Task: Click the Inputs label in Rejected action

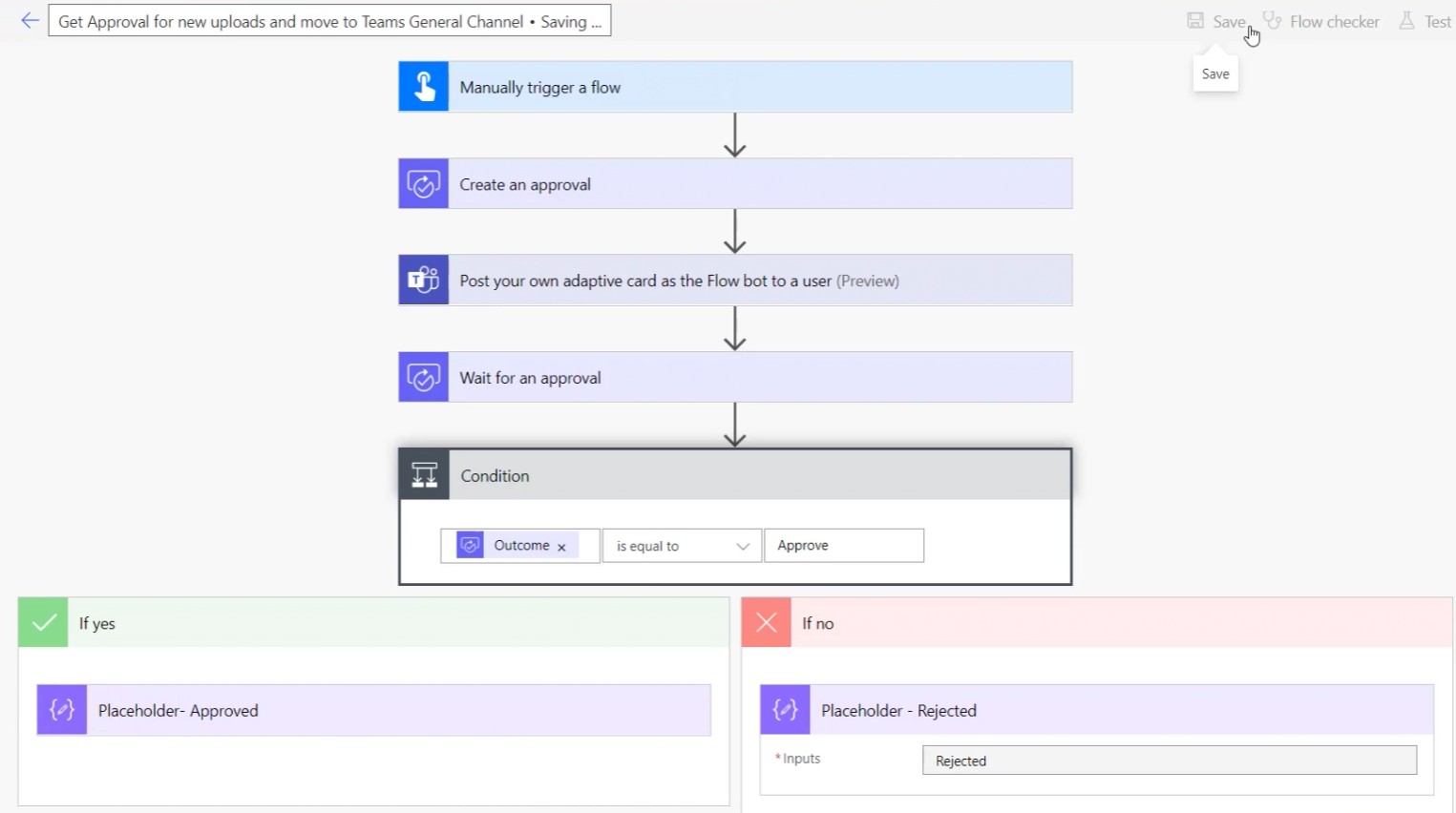Action: pos(801,759)
